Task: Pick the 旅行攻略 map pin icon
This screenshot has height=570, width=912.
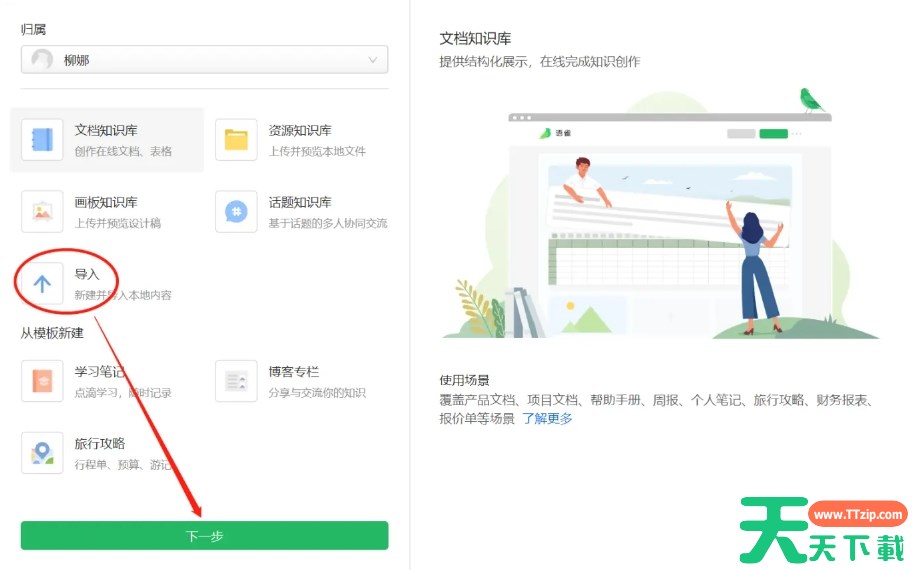Action: (42, 453)
